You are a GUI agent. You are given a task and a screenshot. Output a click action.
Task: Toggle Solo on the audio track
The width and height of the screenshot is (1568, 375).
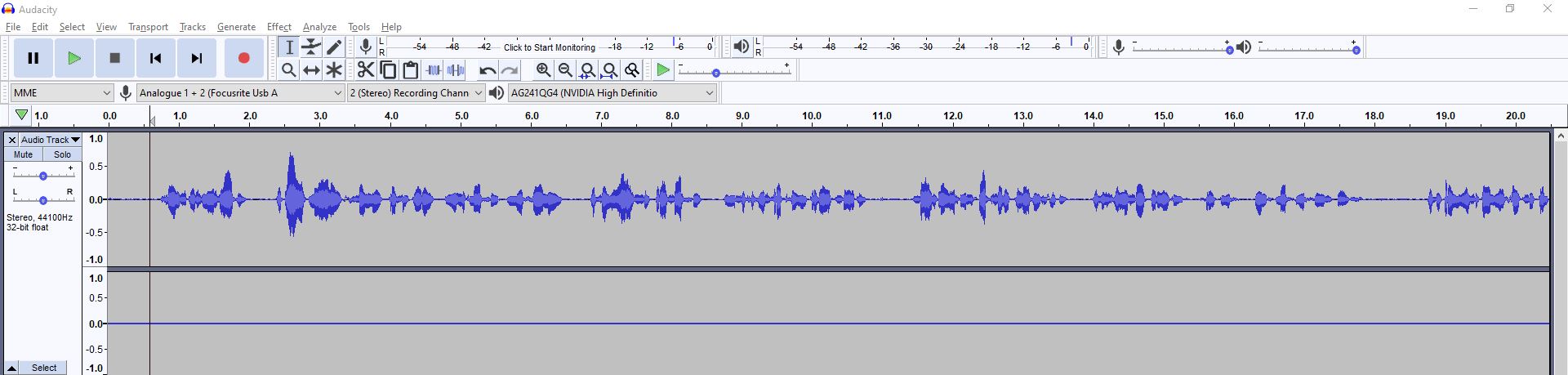pos(62,154)
